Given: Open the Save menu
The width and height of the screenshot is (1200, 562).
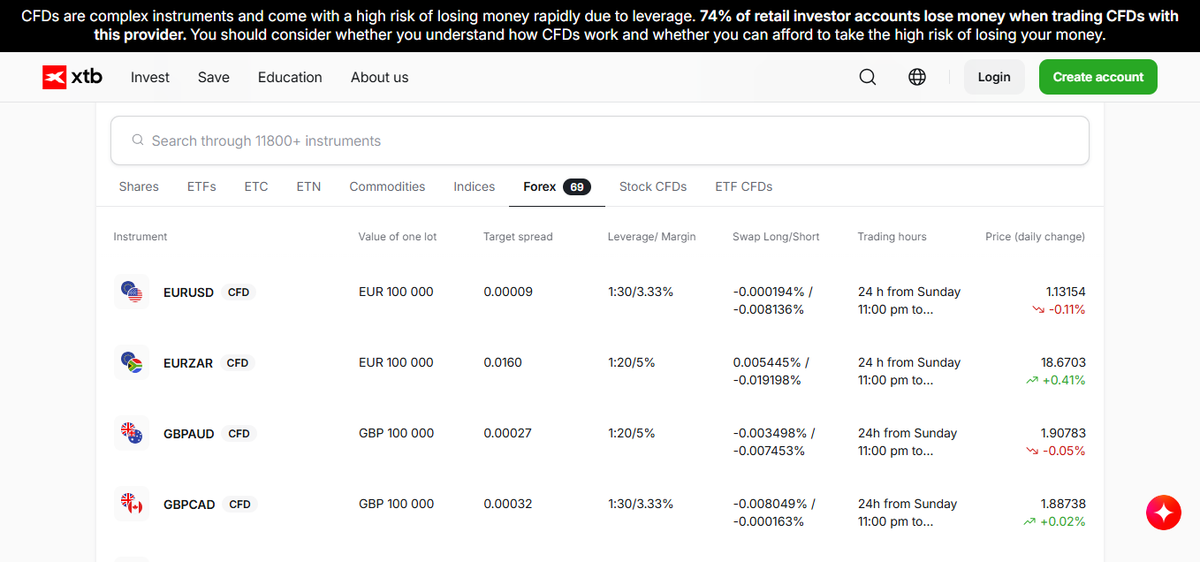Looking at the screenshot, I should (213, 77).
